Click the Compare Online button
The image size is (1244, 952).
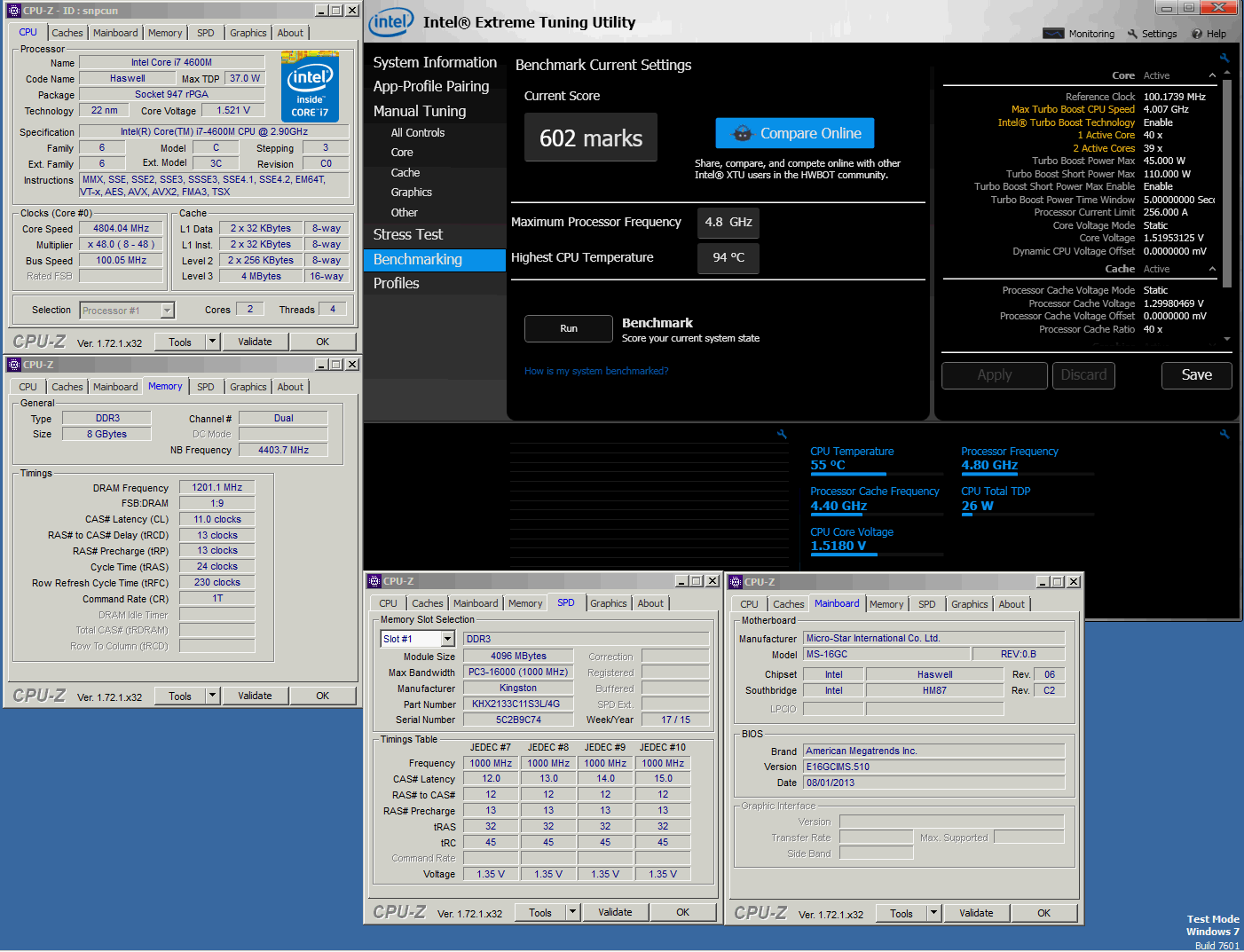795,133
